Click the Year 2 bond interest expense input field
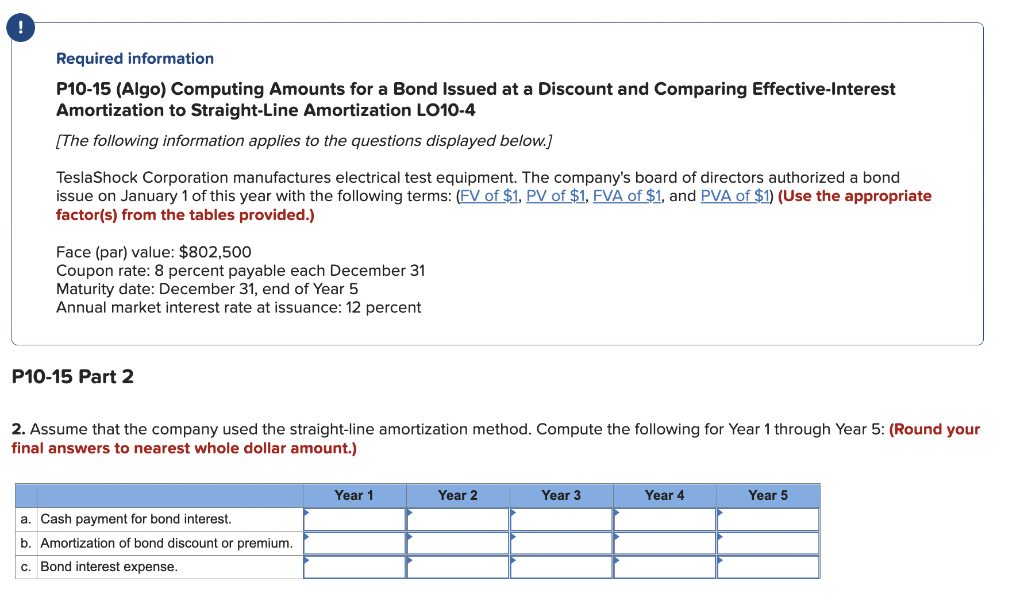 (457, 566)
